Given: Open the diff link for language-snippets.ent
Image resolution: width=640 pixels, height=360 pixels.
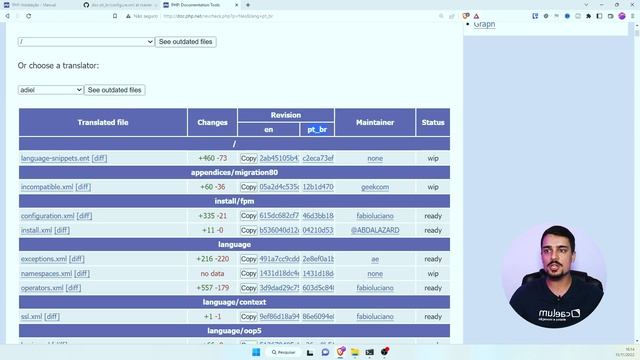Looking at the screenshot, I should pos(99,158).
